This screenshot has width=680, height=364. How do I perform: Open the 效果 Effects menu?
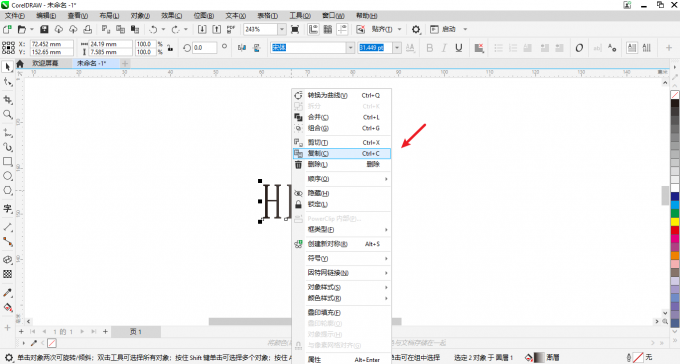coord(172,16)
